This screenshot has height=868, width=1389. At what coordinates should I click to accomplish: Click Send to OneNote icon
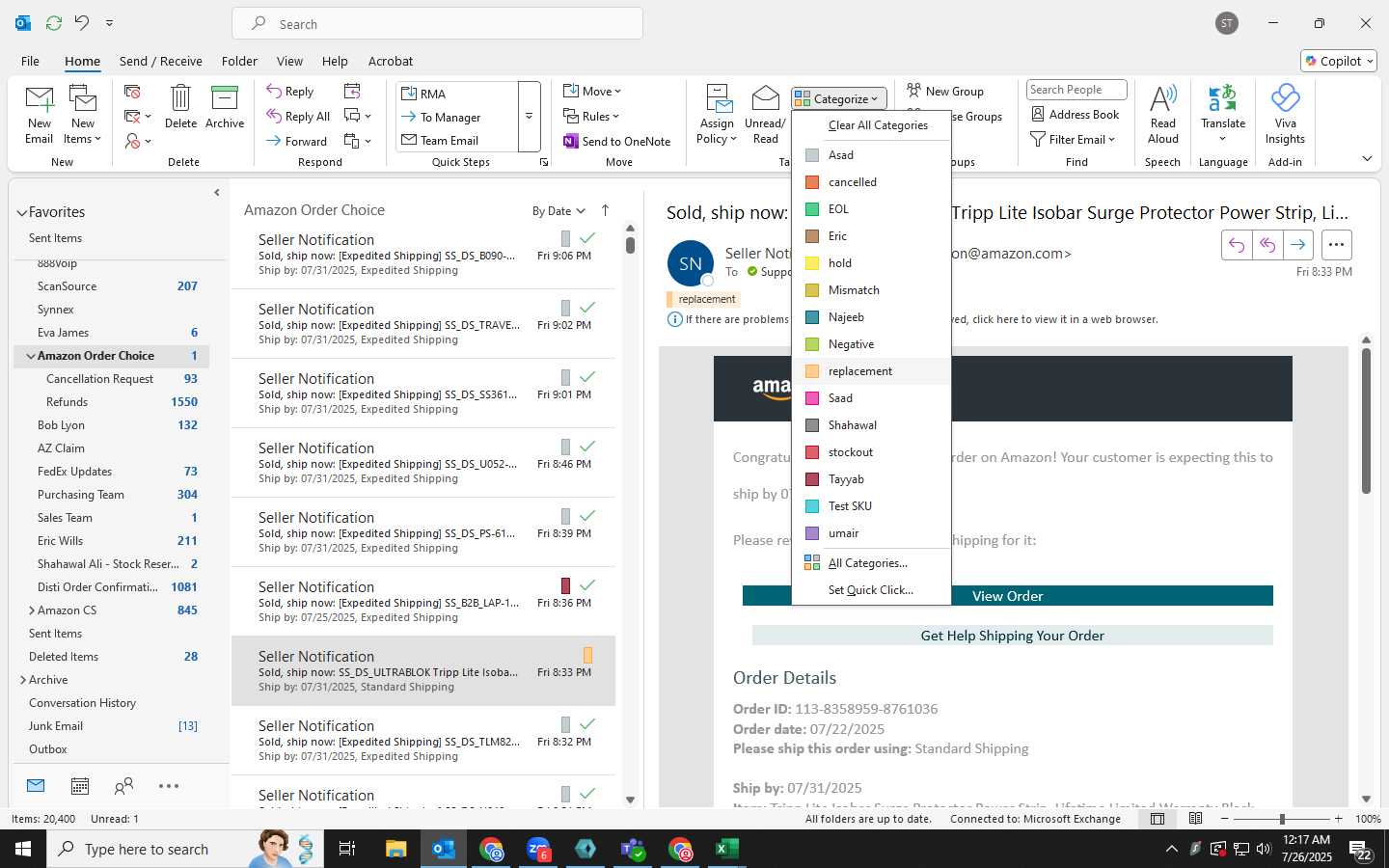[x=570, y=142]
